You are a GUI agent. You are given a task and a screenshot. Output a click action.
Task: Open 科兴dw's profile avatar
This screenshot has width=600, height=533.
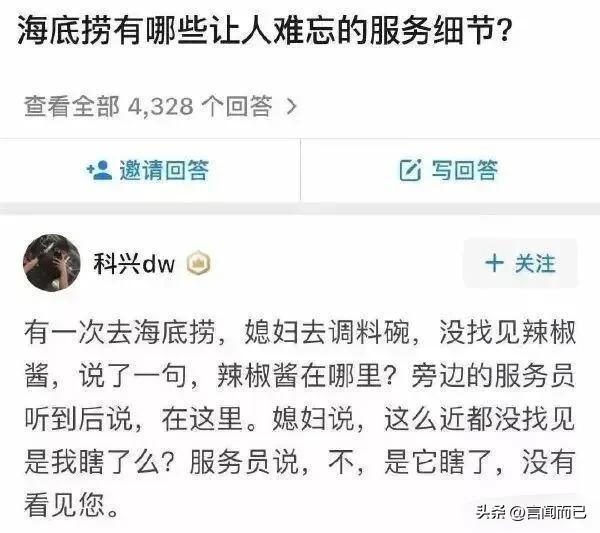pyautogui.click(x=52, y=262)
